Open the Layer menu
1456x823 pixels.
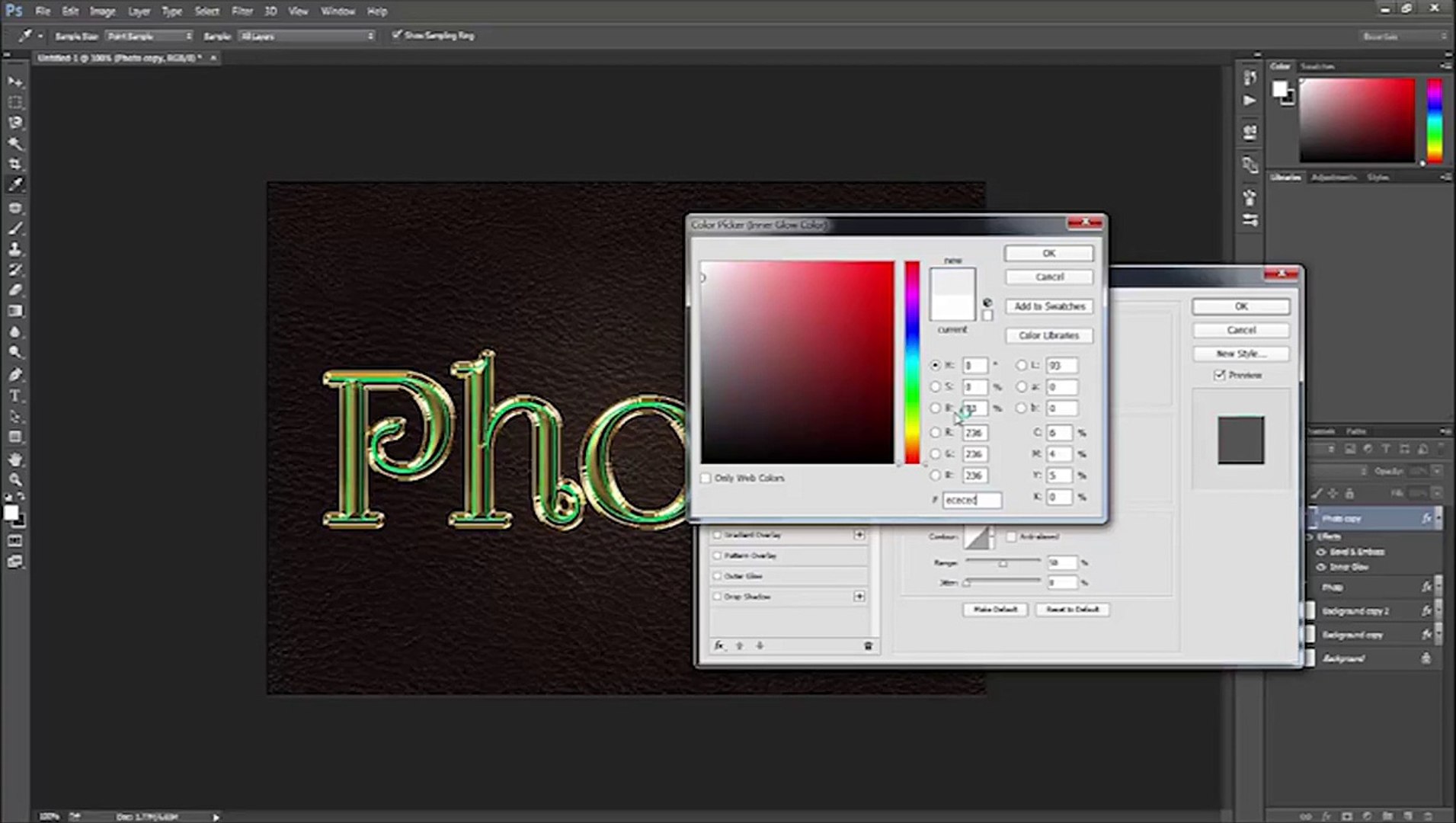coord(139,11)
